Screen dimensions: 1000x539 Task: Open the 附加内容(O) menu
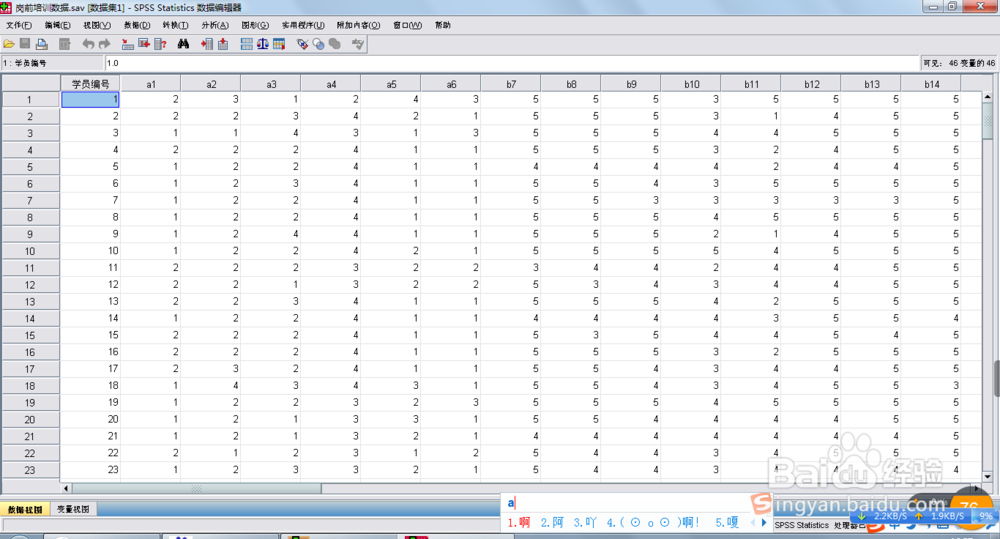pyautogui.click(x=358, y=26)
